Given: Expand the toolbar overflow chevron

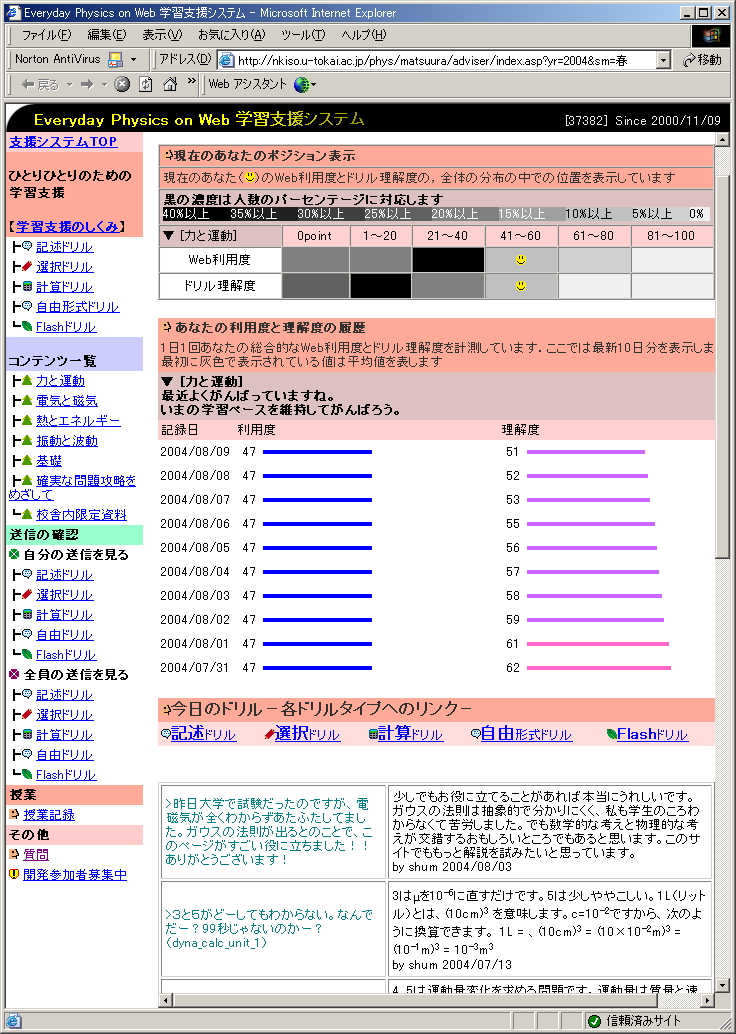Looking at the screenshot, I should click(x=191, y=81).
